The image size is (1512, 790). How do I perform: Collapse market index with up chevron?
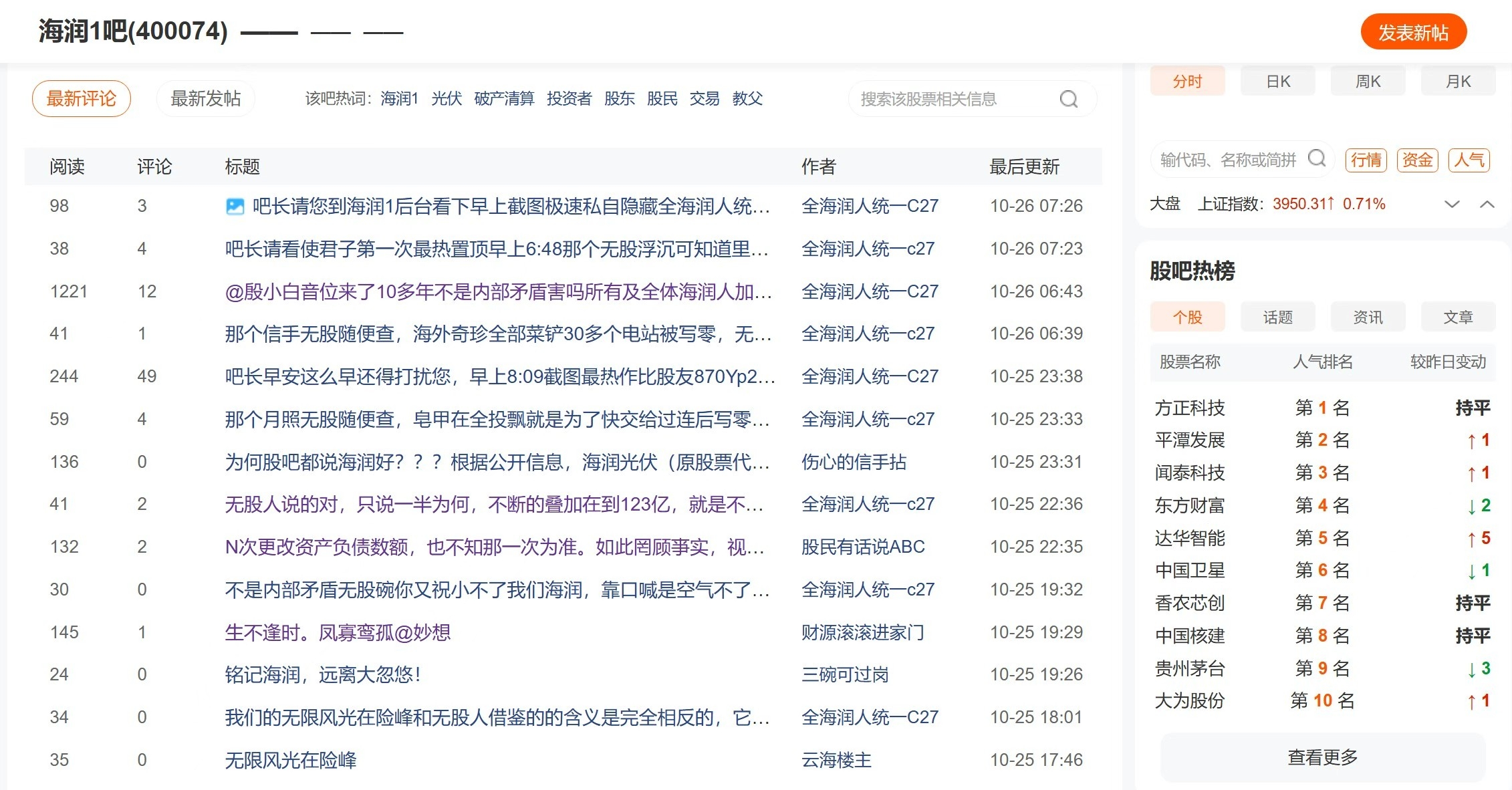pos(1487,205)
